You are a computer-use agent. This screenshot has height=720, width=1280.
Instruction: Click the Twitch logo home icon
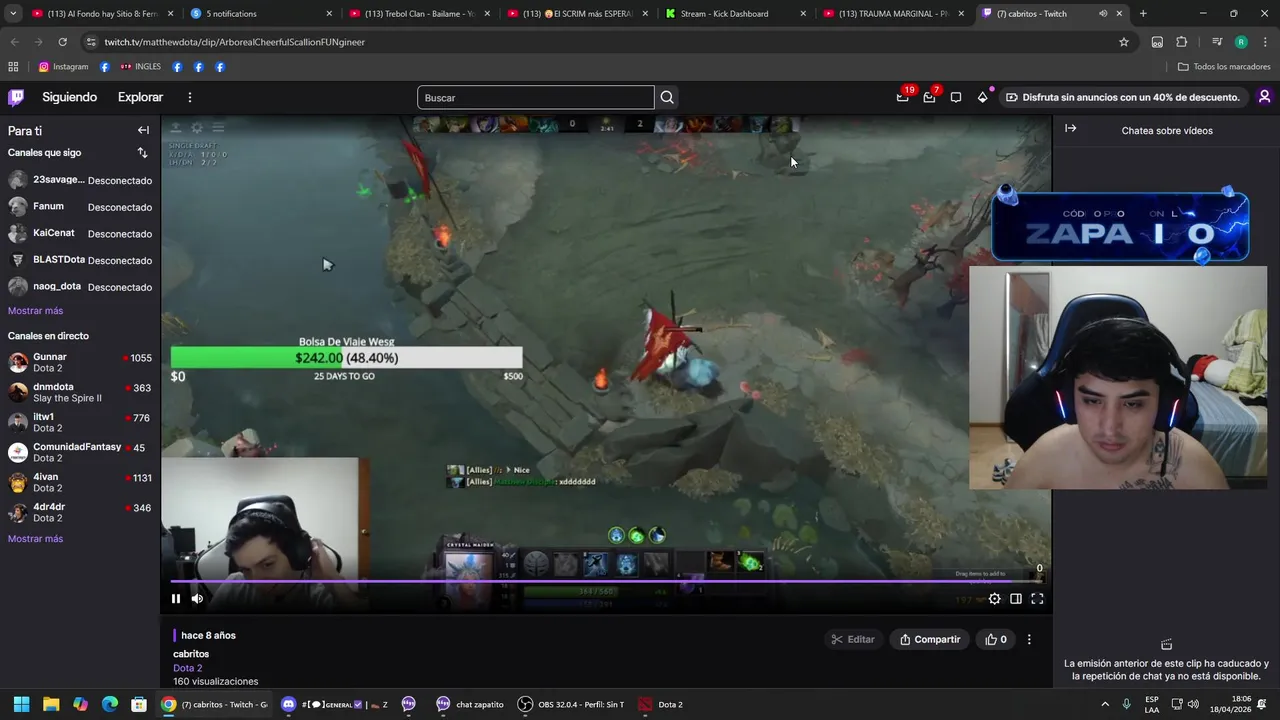point(16,97)
